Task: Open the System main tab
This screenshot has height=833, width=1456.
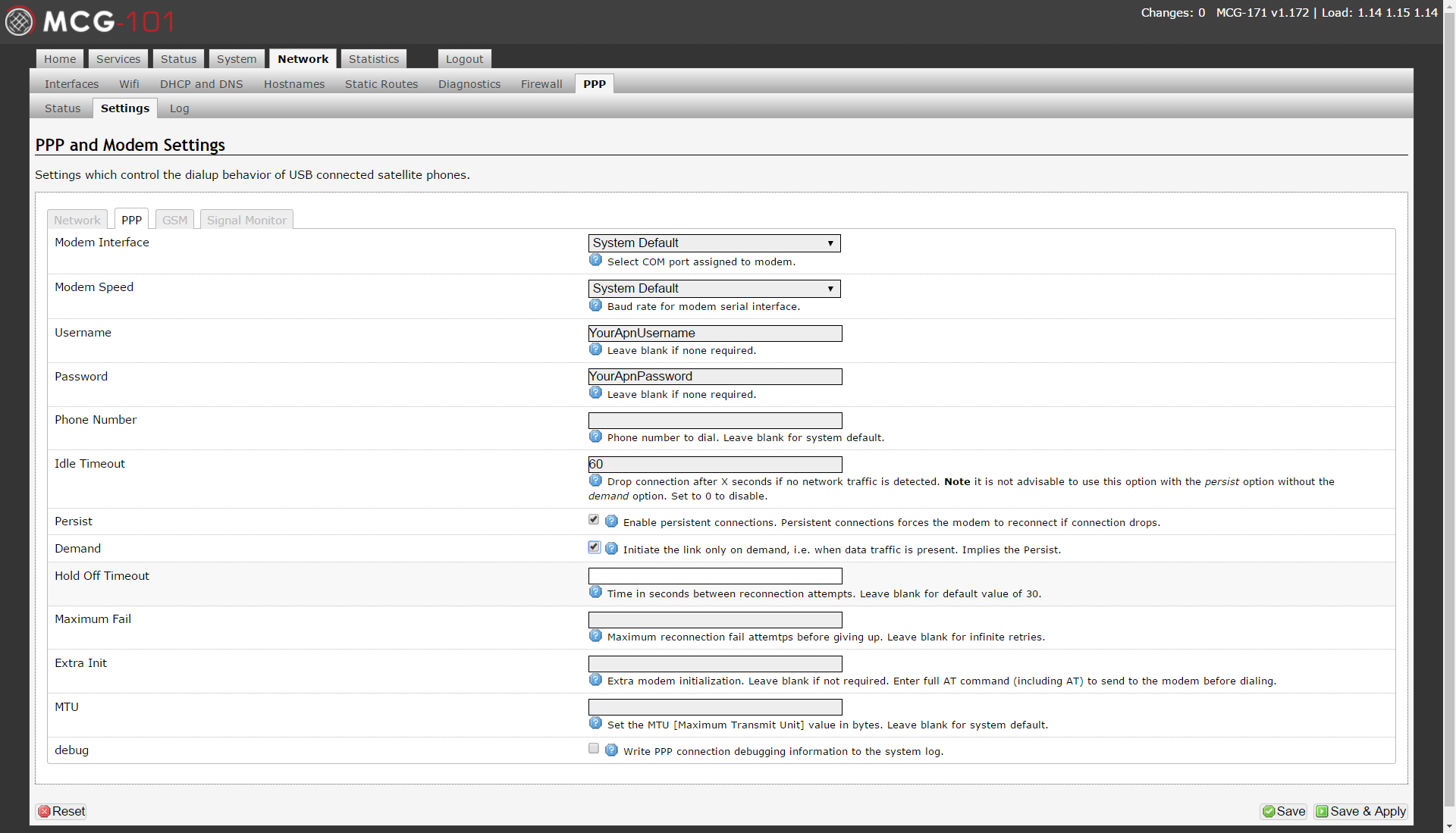Action: point(237,59)
